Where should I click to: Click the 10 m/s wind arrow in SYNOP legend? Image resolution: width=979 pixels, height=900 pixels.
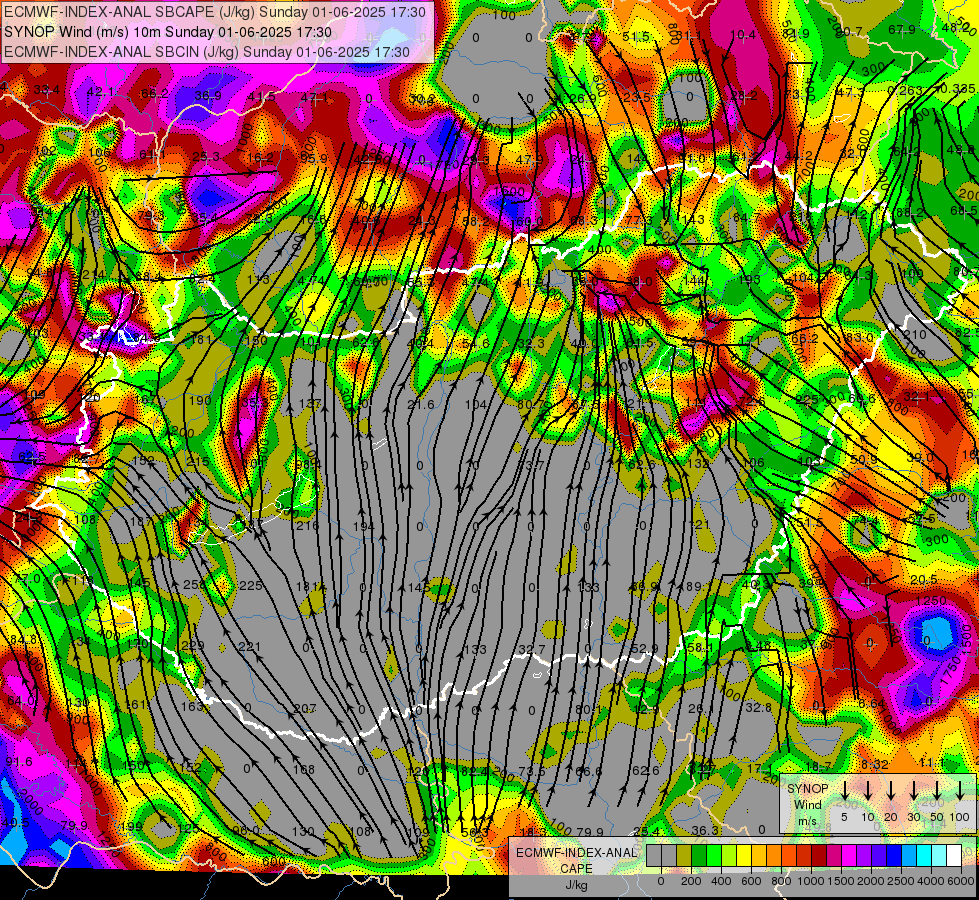point(868,790)
